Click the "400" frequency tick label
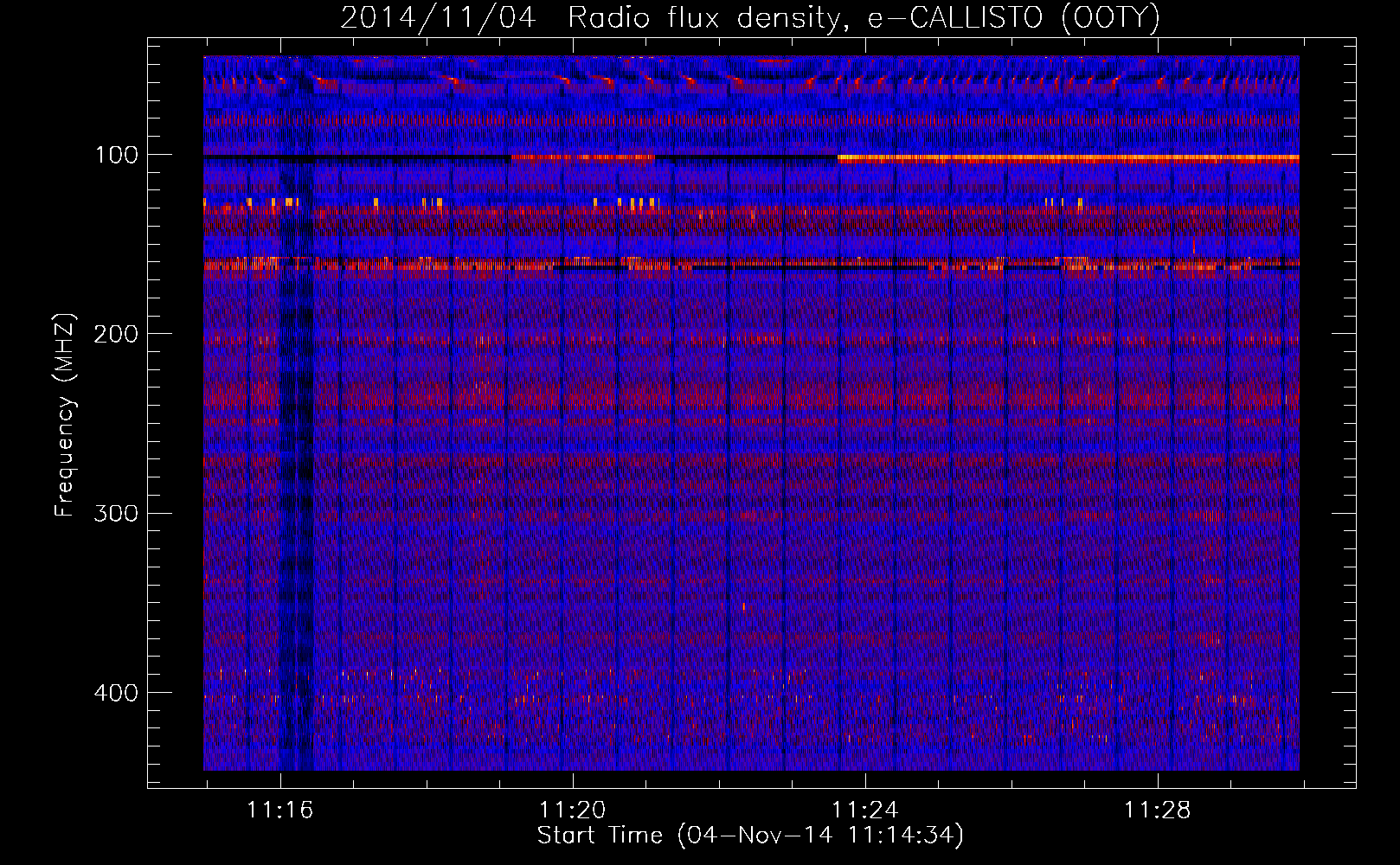Image resolution: width=1400 pixels, height=865 pixels. 116,693
